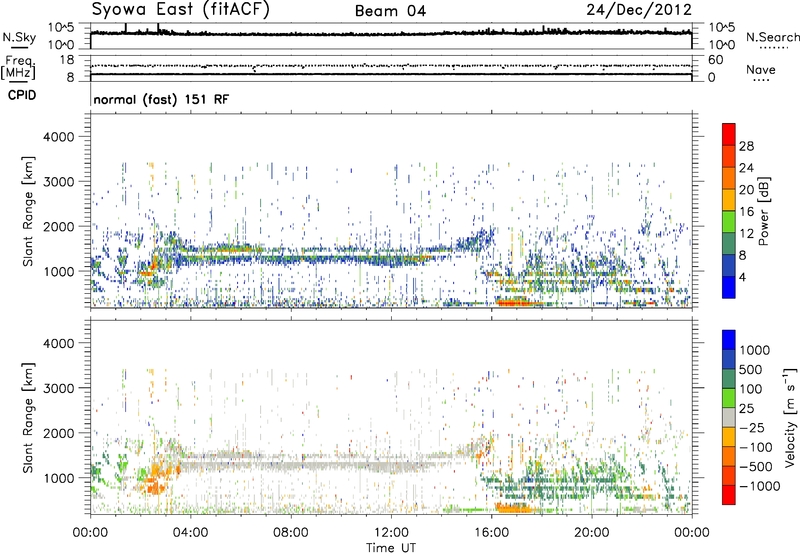Screen dimensions: 800x554
Task: Pick the red top segment of power colorbar
Action: pos(729,134)
